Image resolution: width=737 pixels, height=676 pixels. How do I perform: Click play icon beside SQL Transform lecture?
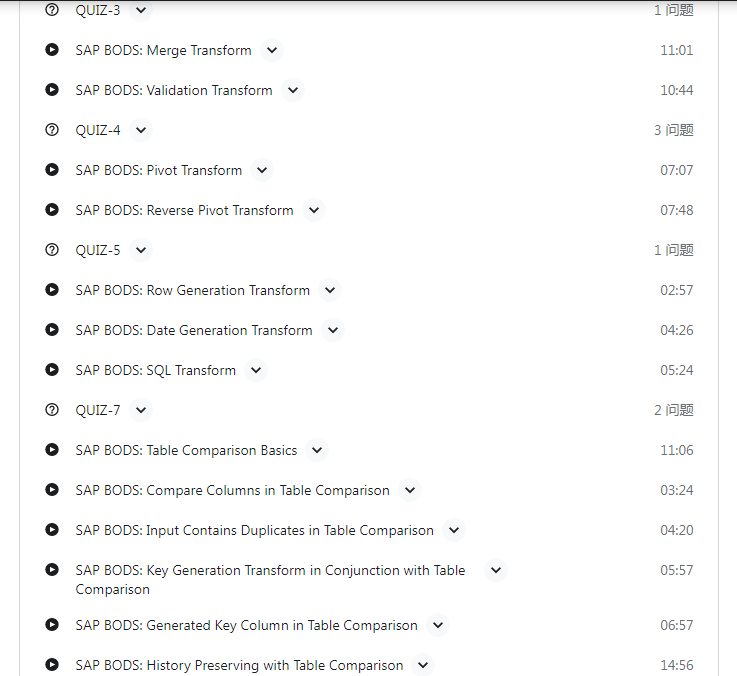coord(52,369)
